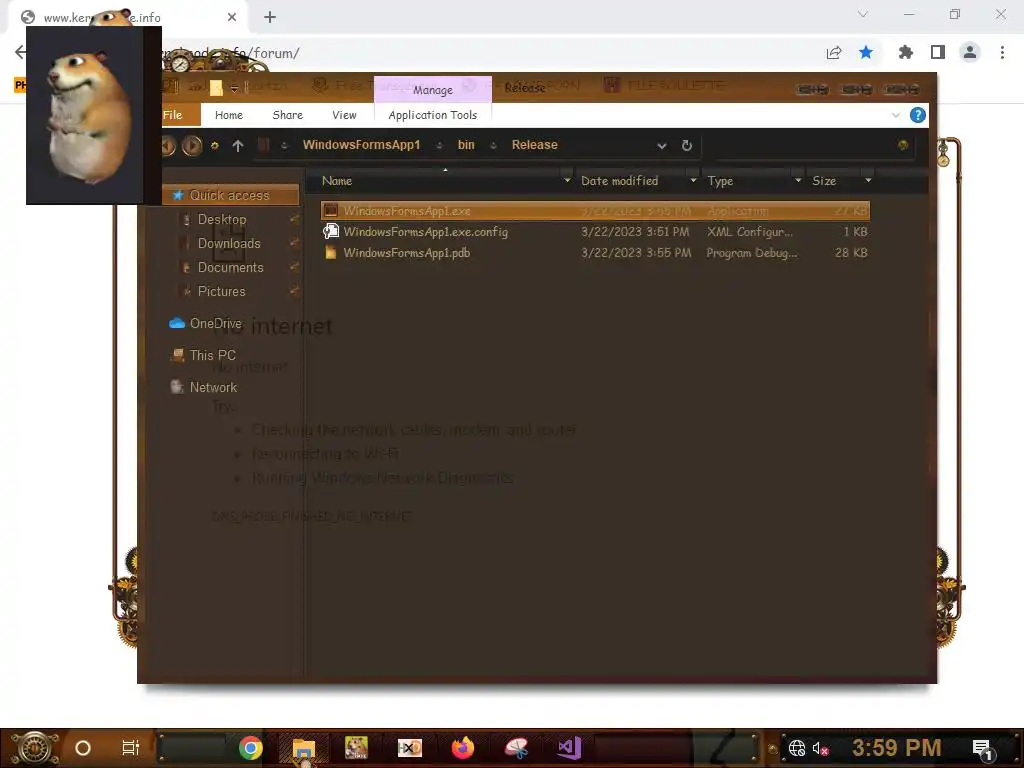Go up one folder level

[x=238, y=146]
